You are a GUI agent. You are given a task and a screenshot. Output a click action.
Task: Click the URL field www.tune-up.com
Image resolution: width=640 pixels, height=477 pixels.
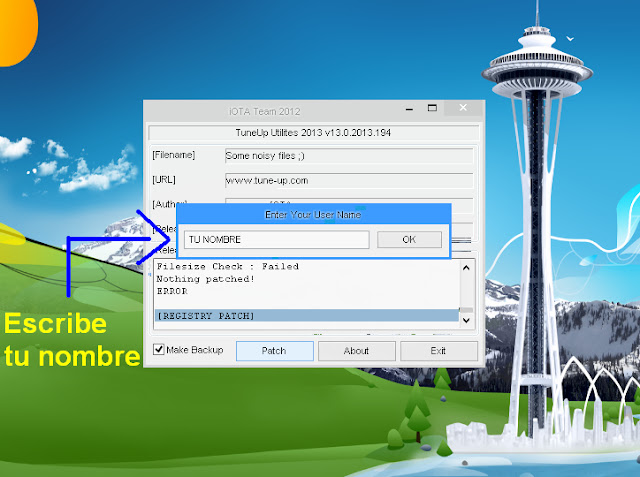pos(349,180)
